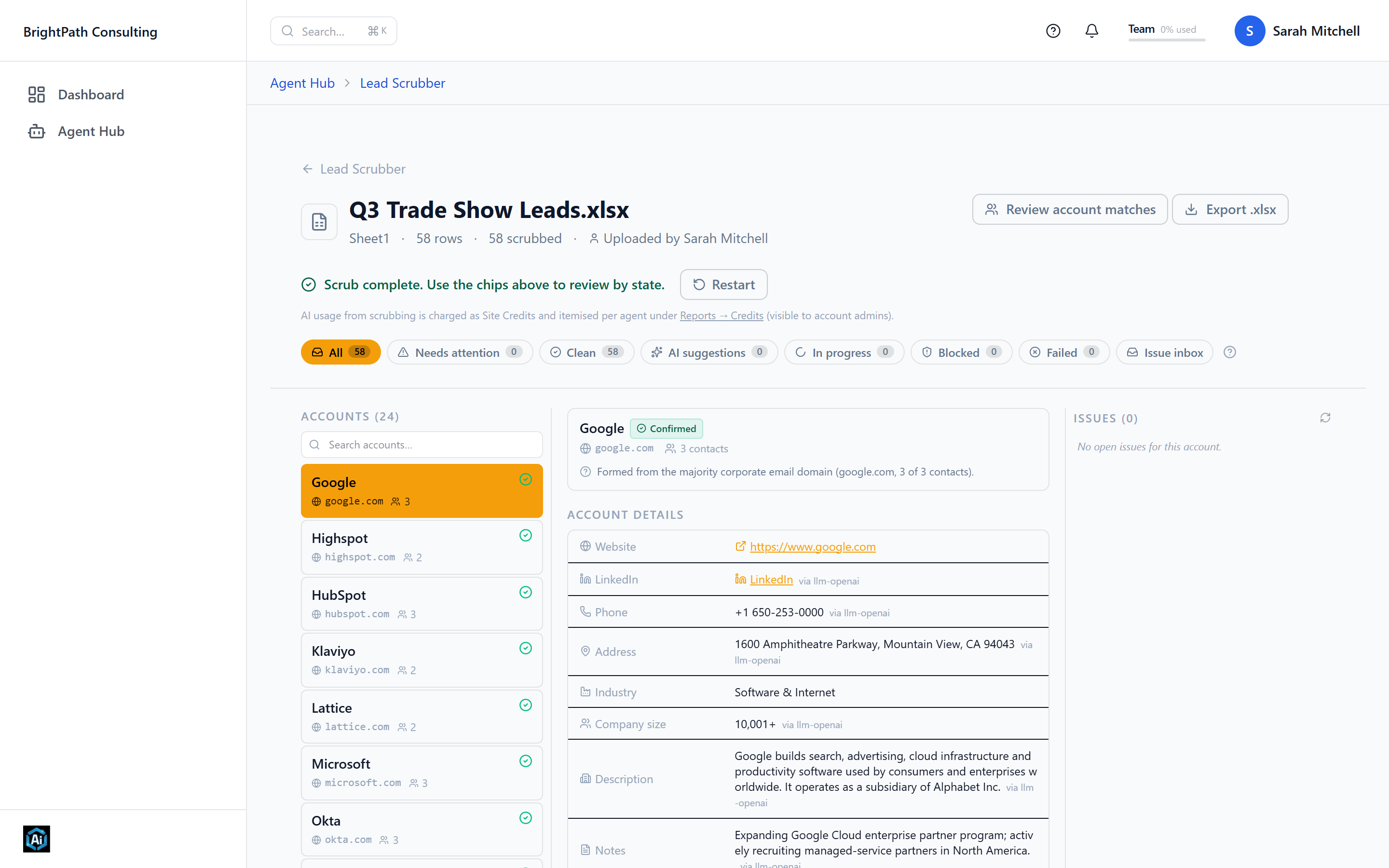Select the Okta account card
This screenshot has height=868, width=1389.
(x=422, y=829)
